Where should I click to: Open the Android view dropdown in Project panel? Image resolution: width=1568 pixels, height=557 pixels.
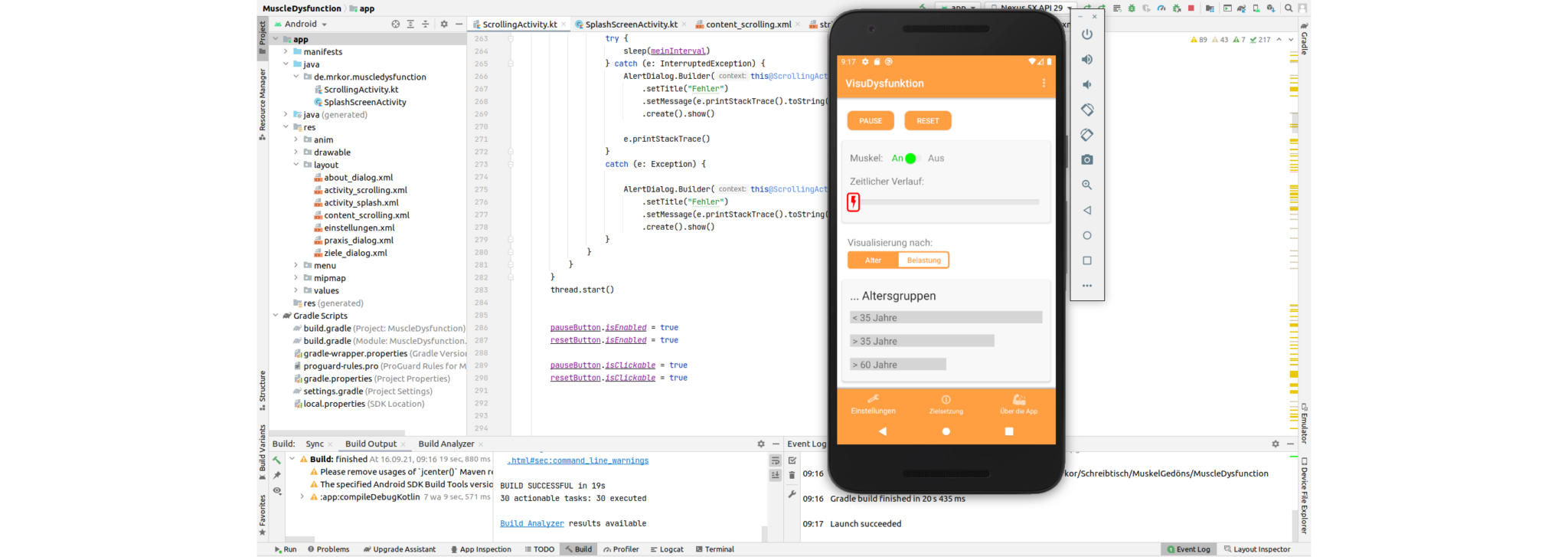pyautogui.click(x=300, y=25)
